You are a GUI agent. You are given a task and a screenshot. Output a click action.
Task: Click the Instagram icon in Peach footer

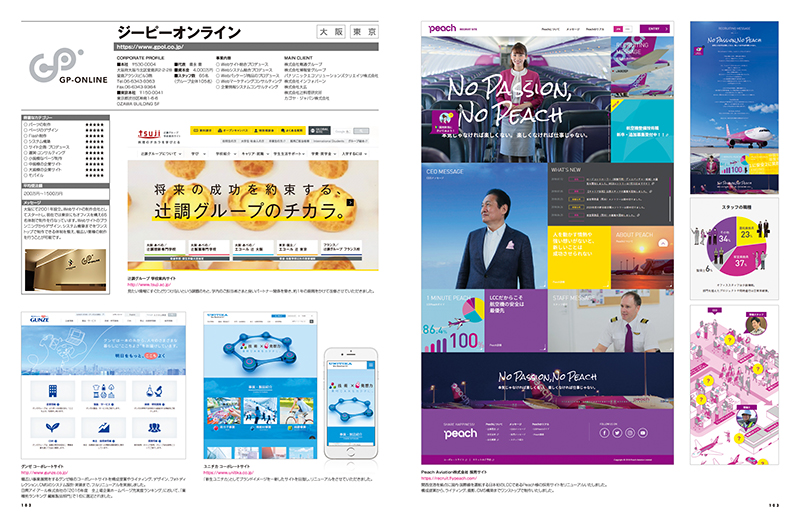click(x=630, y=433)
